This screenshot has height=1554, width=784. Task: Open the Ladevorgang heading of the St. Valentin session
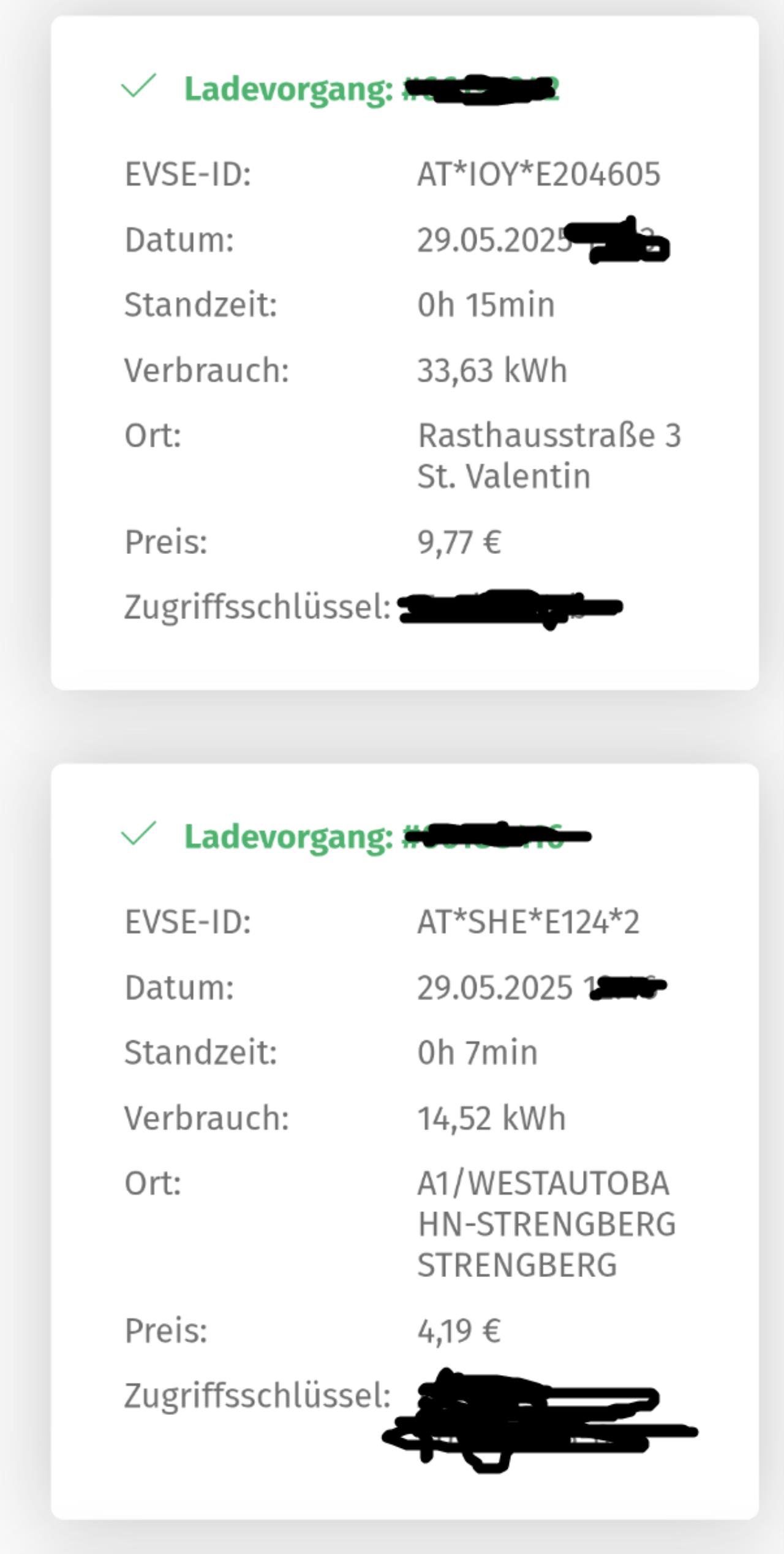[x=371, y=89]
